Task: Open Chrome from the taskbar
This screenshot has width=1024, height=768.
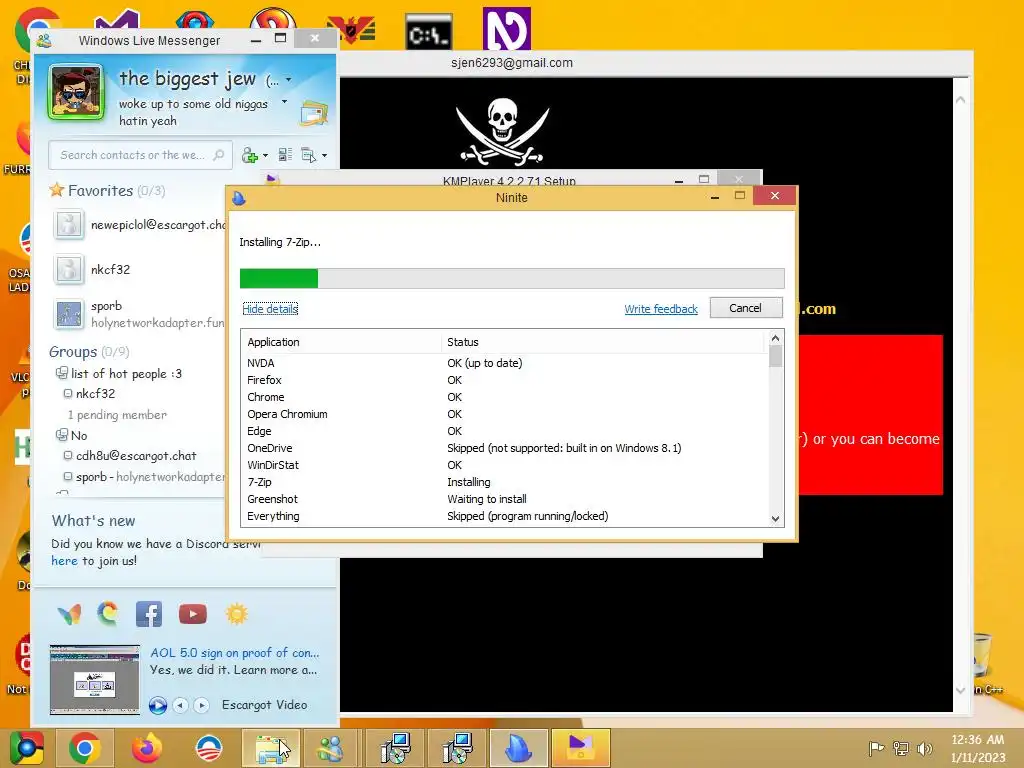Action: point(85,748)
